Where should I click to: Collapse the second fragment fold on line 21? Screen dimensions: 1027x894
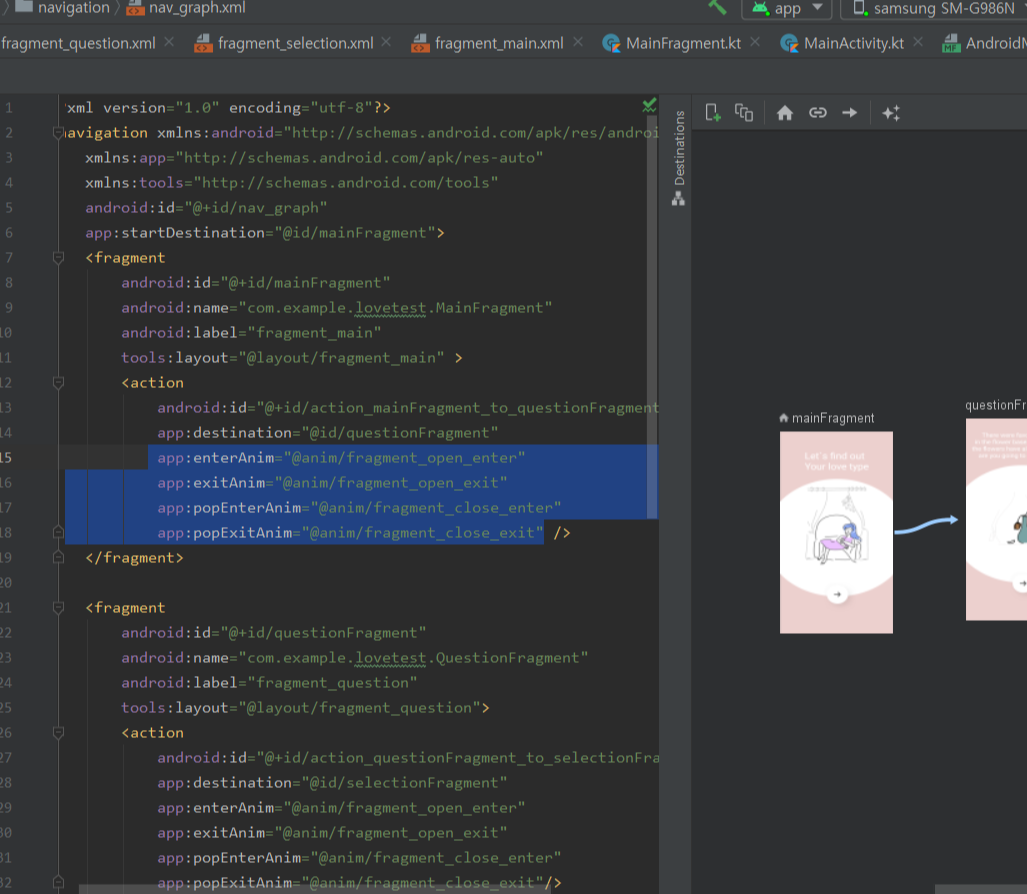[x=58, y=608]
